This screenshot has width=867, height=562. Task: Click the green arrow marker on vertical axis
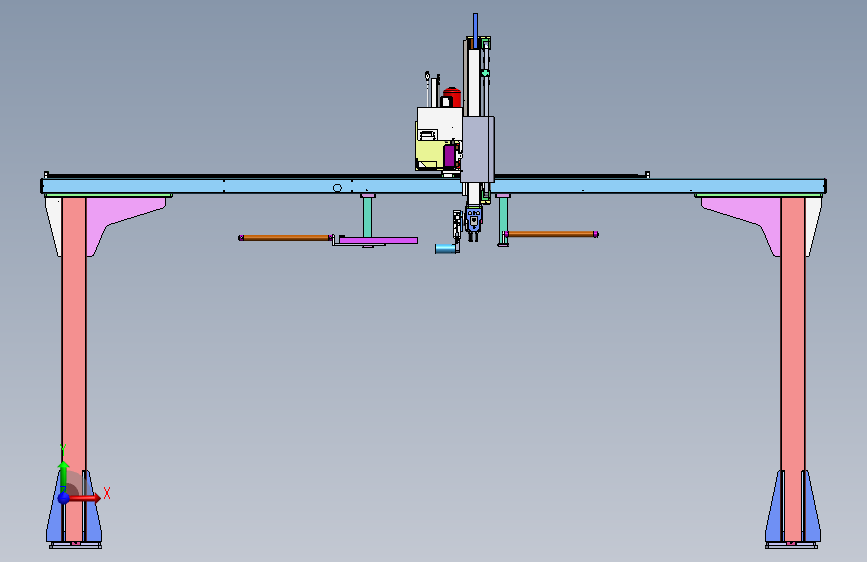click(485, 73)
